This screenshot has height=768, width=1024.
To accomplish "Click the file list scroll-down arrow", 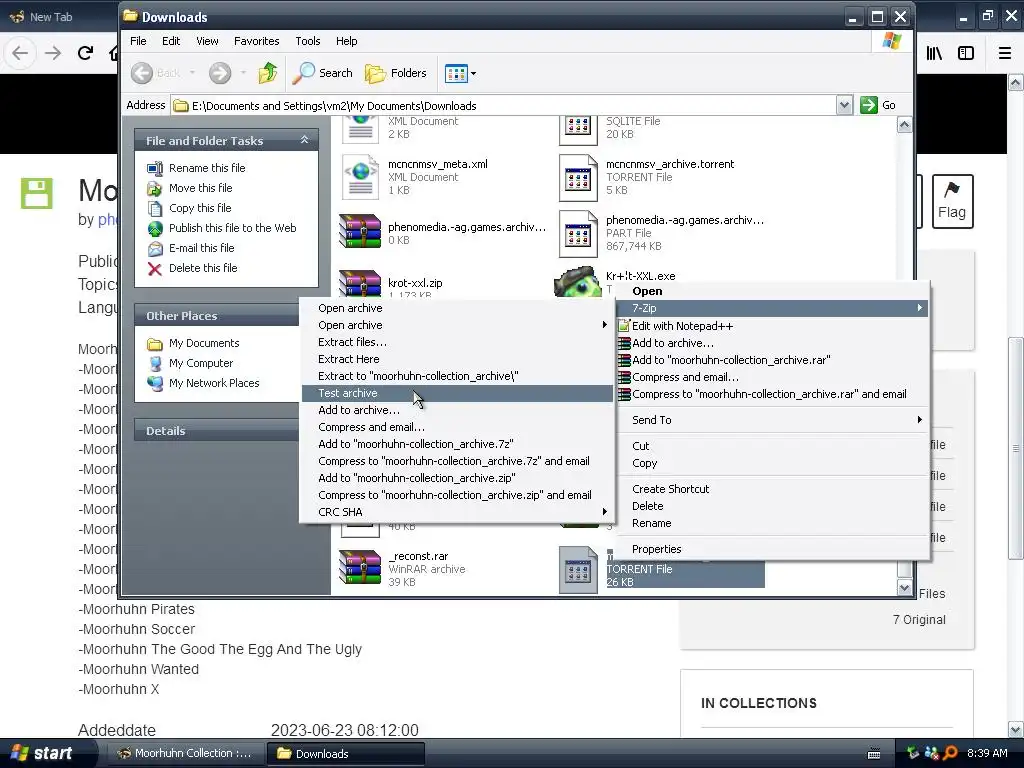I will coord(904,587).
